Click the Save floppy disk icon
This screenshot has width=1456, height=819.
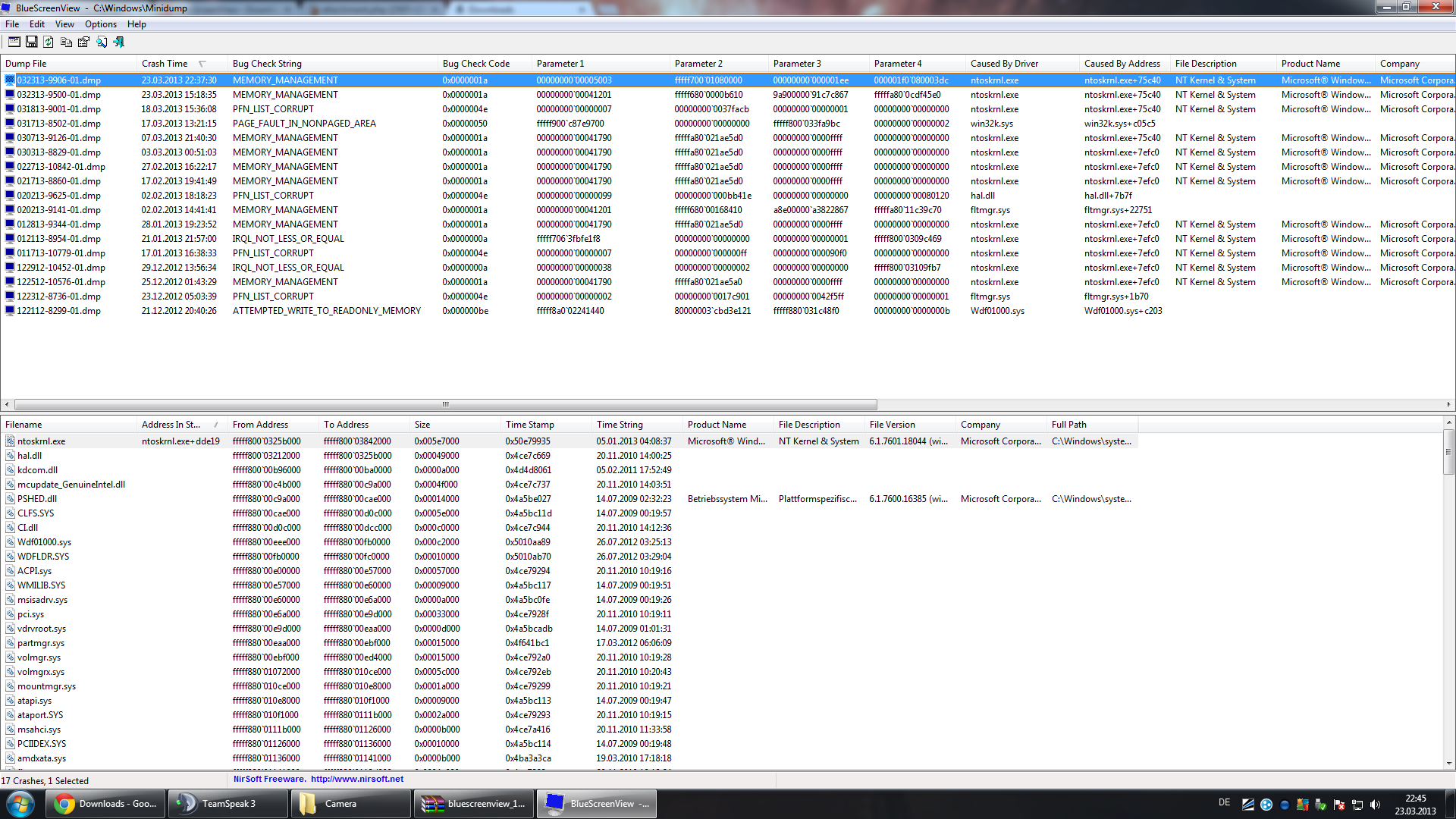(32, 42)
